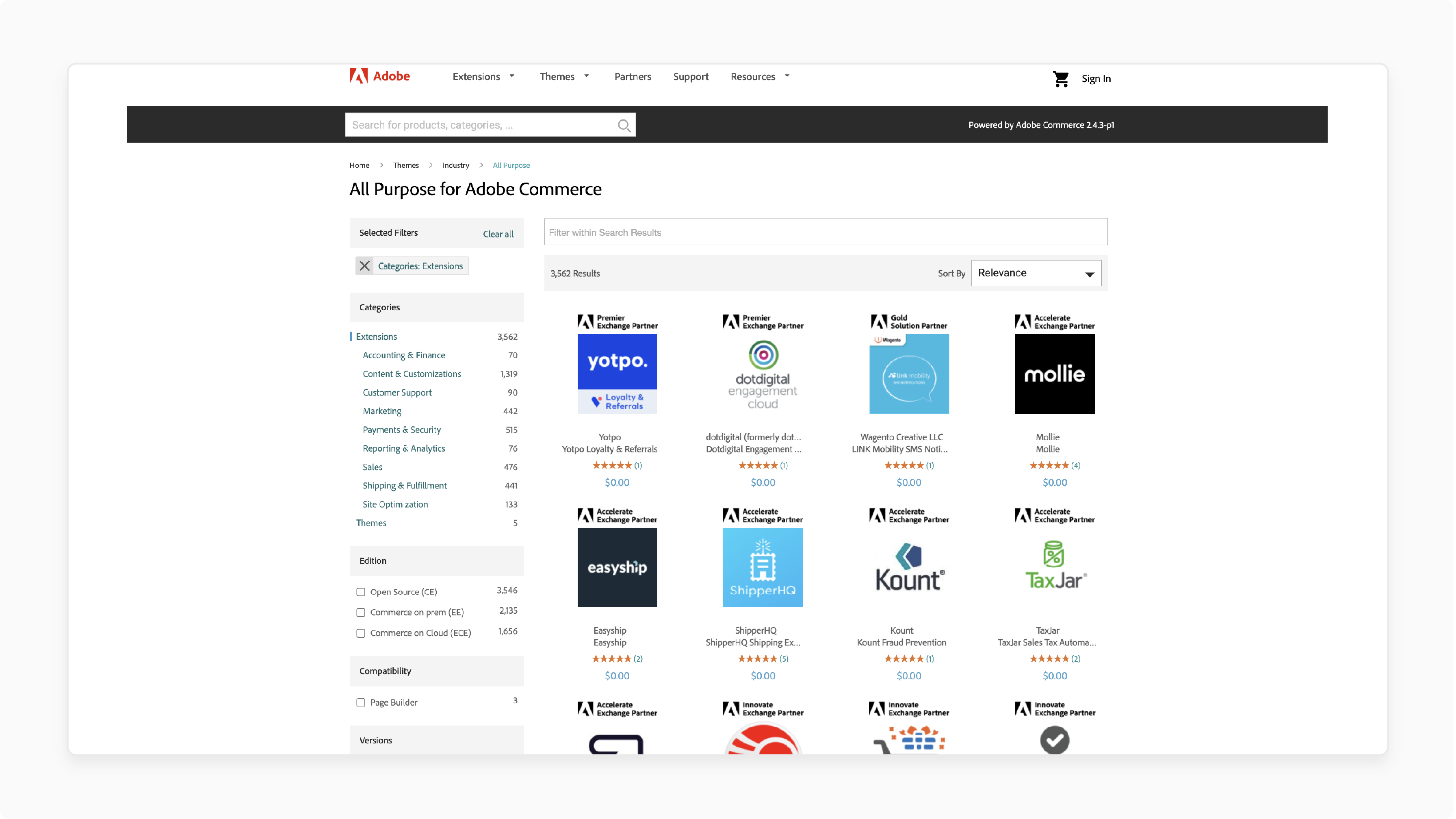The height and width of the screenshot is (819, 1456).
Task: Click the Accelerate Exchange Partner badge above Mollie
Action: click(1054, 322)
